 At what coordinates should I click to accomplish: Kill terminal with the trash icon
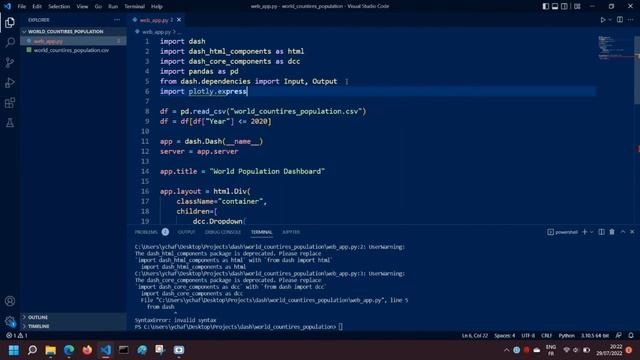pos(612,232)
